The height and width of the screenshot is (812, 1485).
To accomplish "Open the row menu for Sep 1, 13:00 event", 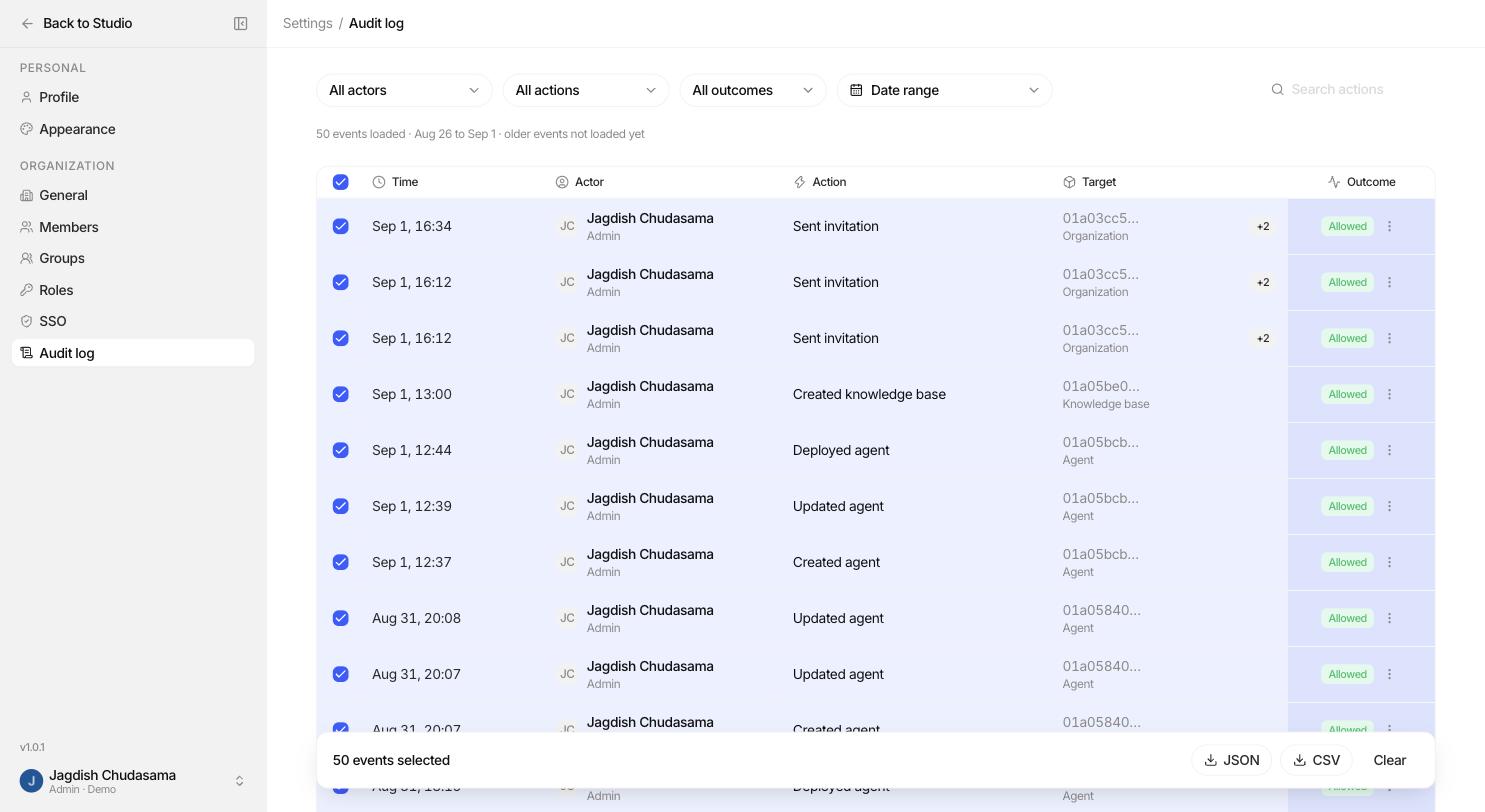I will point(1389,394).
